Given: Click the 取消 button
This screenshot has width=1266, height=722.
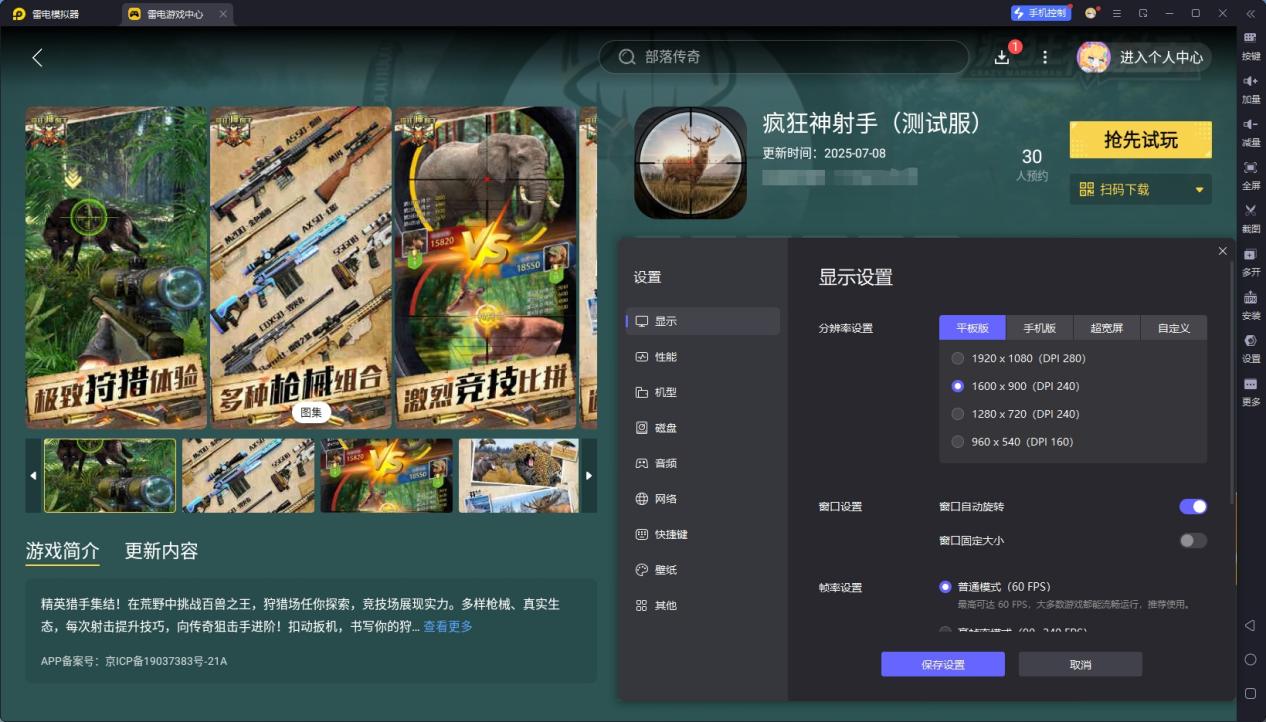Looking at the screenshot, I should click(1080, 665).
